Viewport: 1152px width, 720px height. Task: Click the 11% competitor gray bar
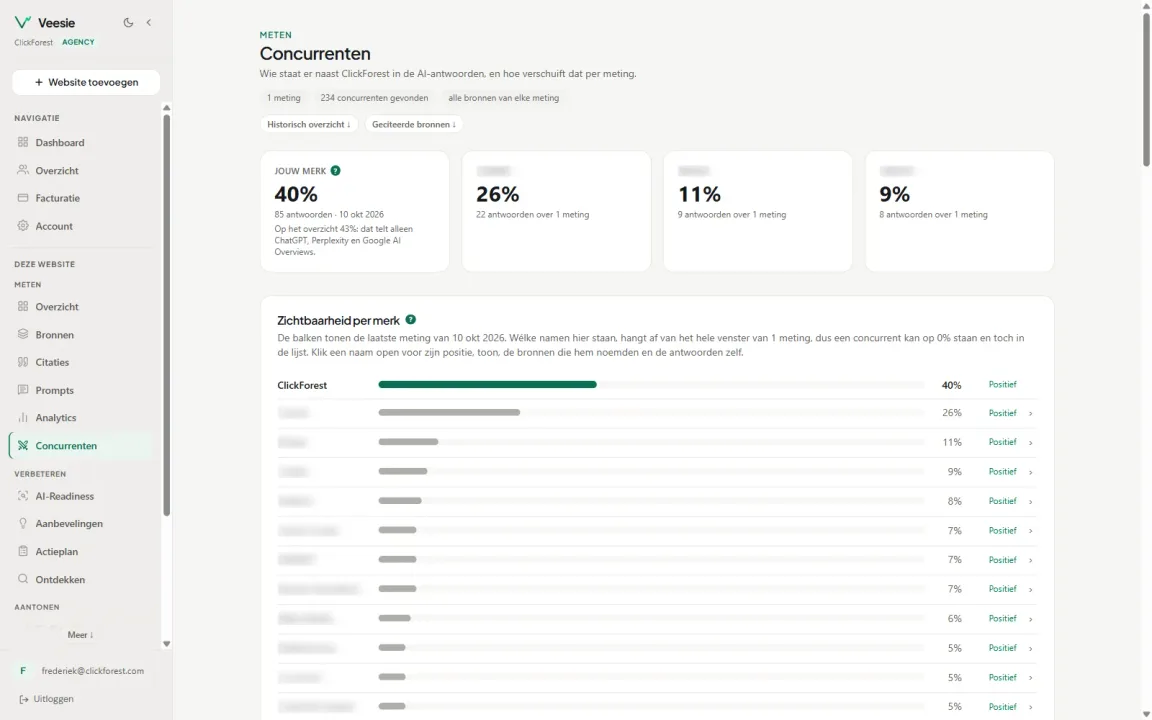click(408, 442)
